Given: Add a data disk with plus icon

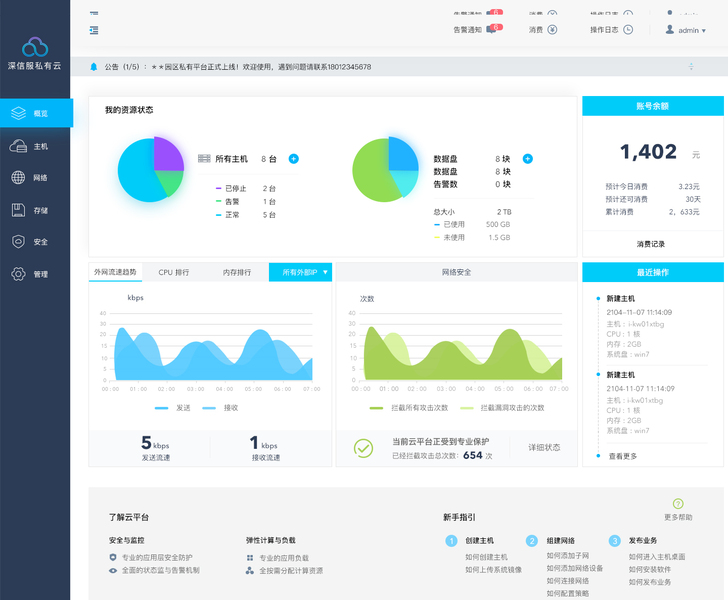Looking at the screenshot, I should point(527,159).
